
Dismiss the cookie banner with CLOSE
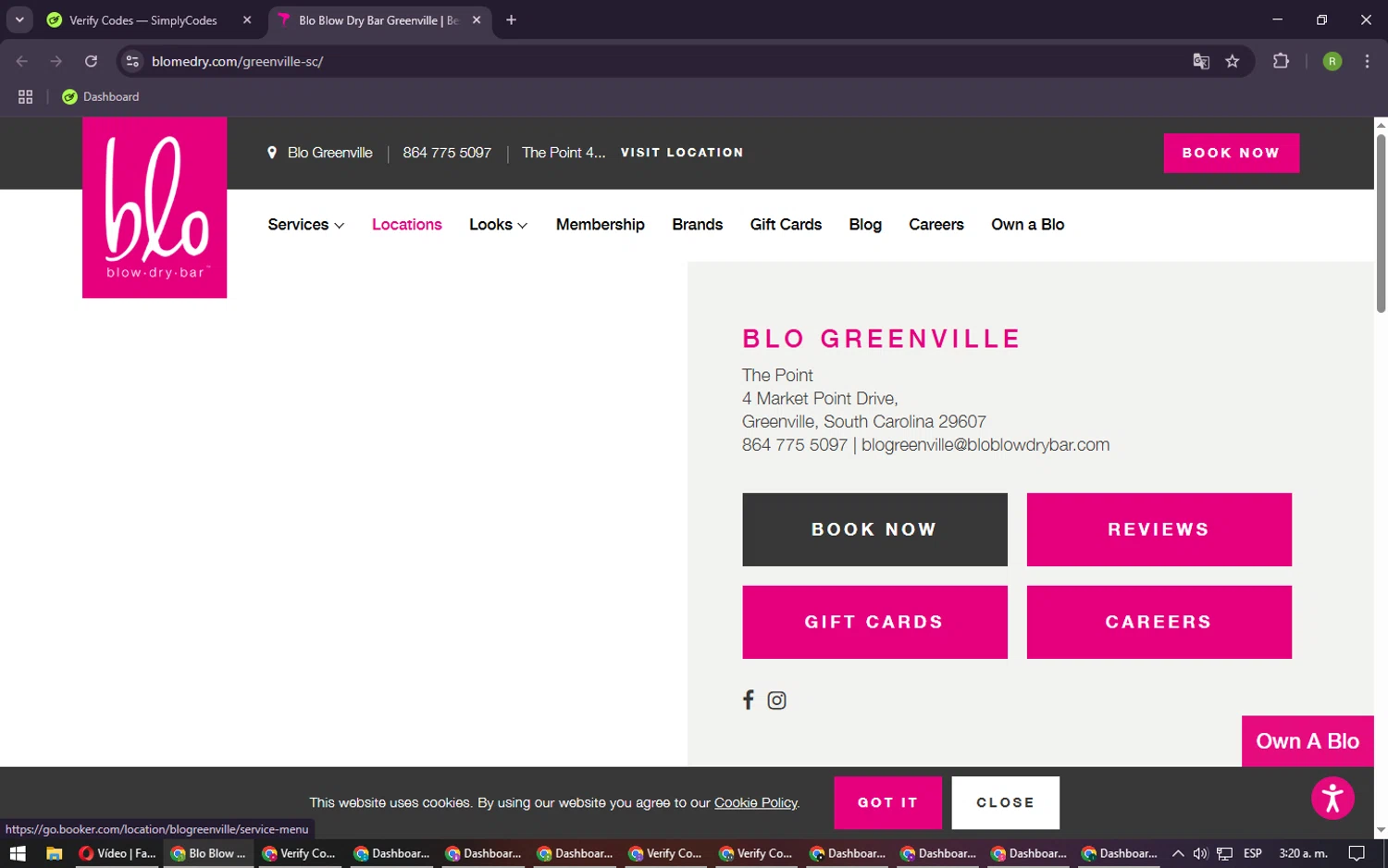point(1005,802)
